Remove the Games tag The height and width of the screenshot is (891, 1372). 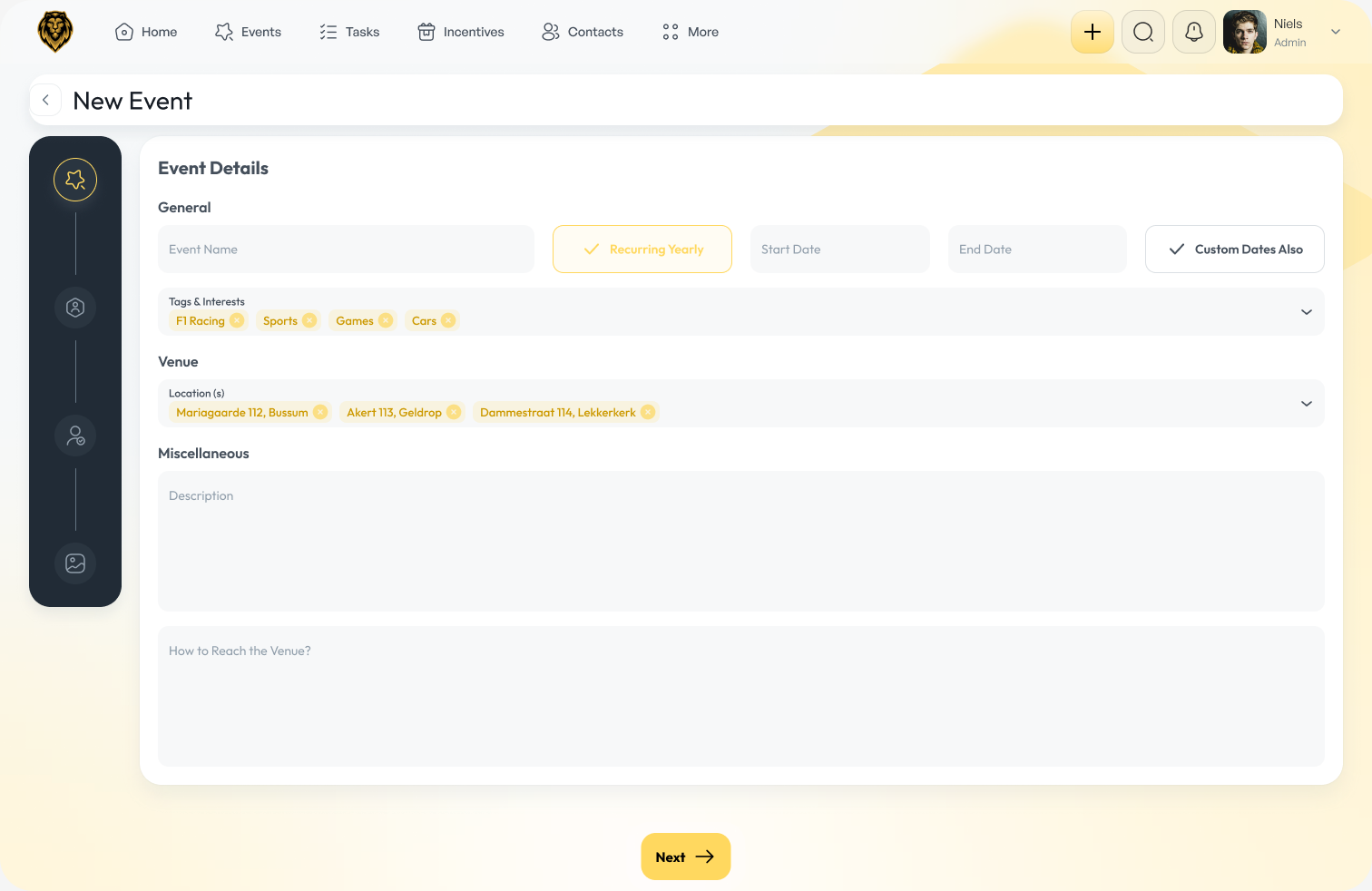click(x=386, y=320)
